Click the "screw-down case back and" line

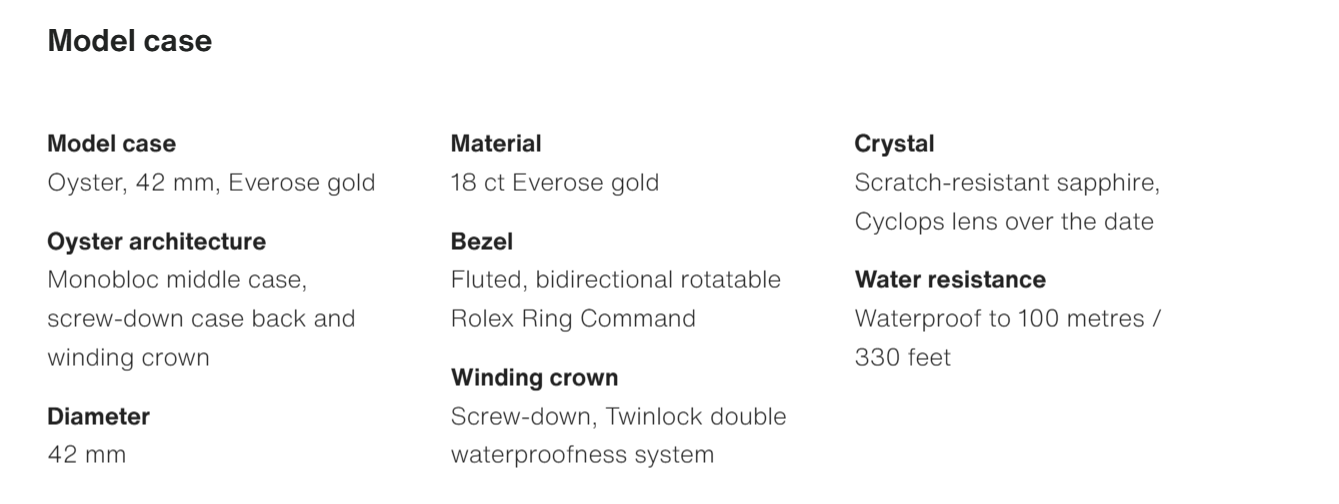201,319
